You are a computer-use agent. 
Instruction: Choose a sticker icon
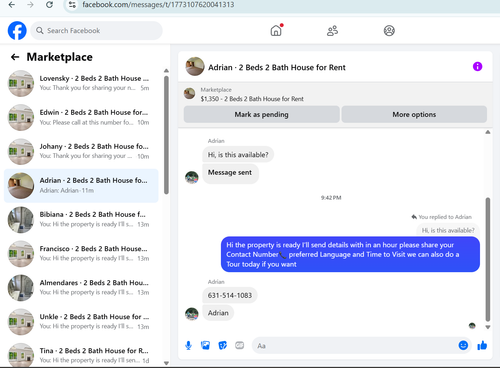222,346
